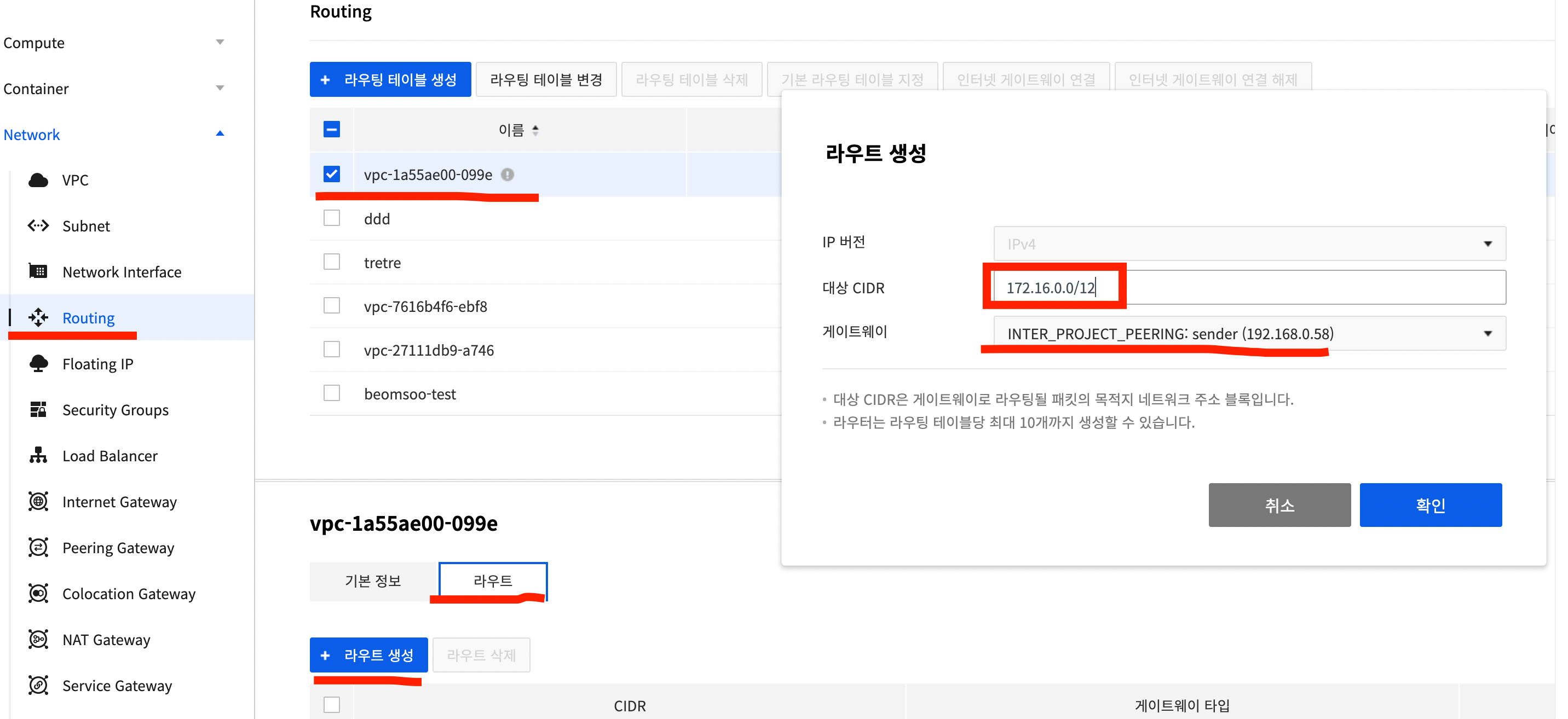Click the Floating IP icon
Viewport: 1568px width, 719px height.
(38, 364)
